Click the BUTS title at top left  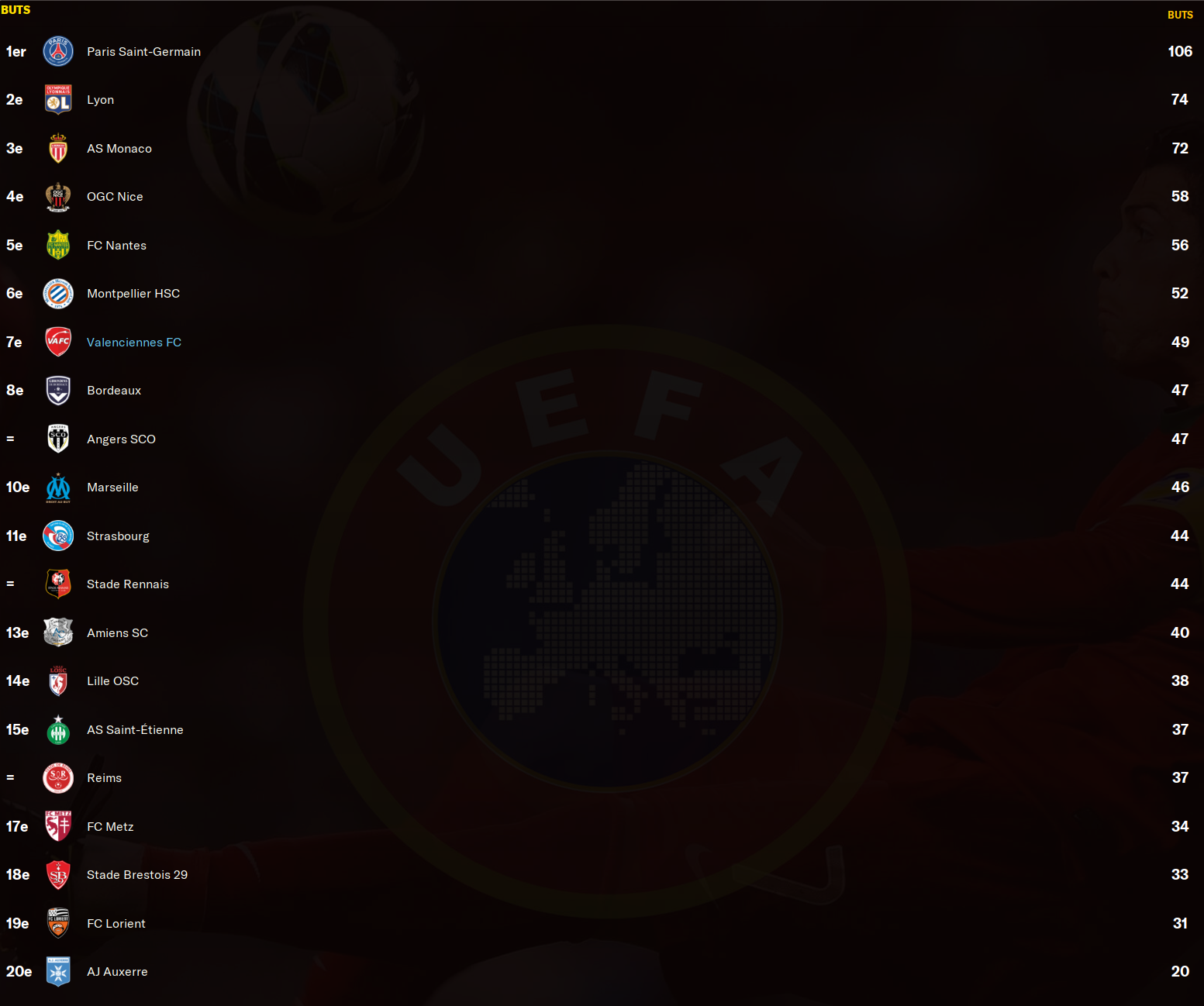click(16, 10)
